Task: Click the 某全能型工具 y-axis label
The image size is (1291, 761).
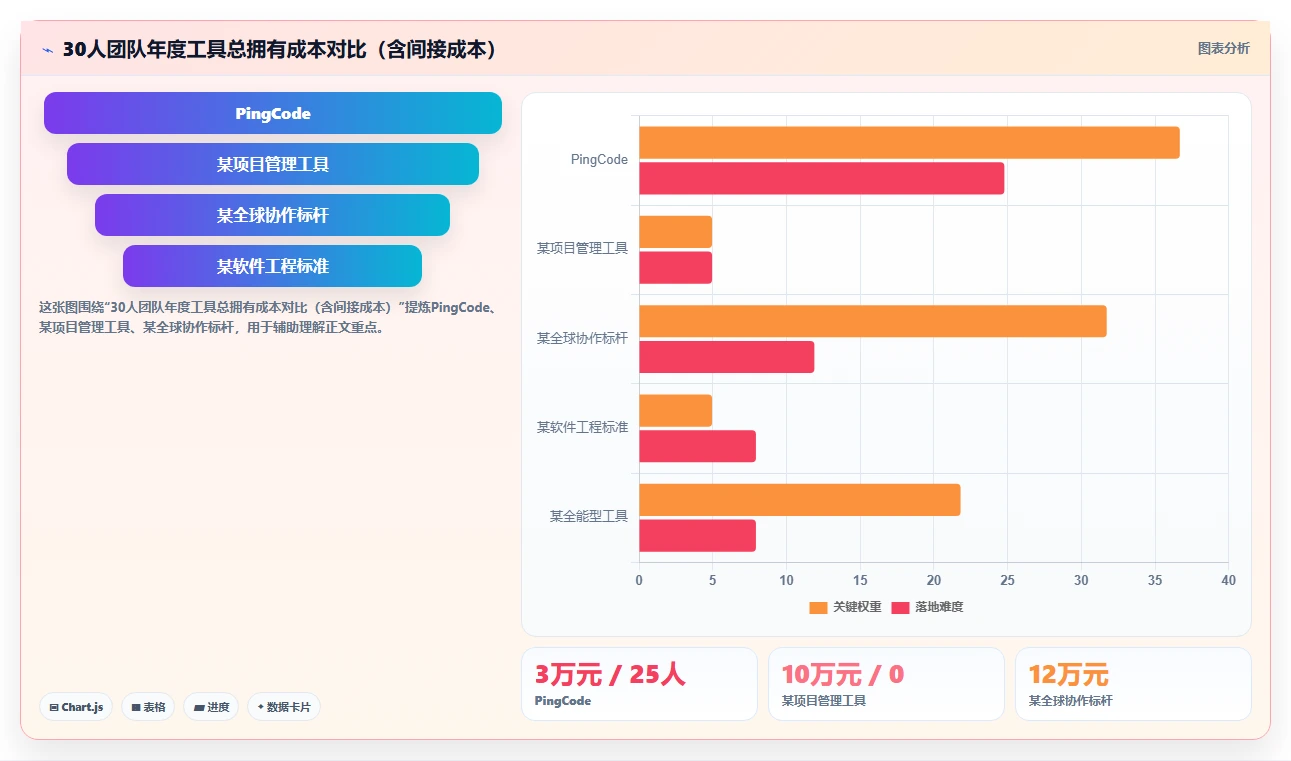Action: click(588, 517)
